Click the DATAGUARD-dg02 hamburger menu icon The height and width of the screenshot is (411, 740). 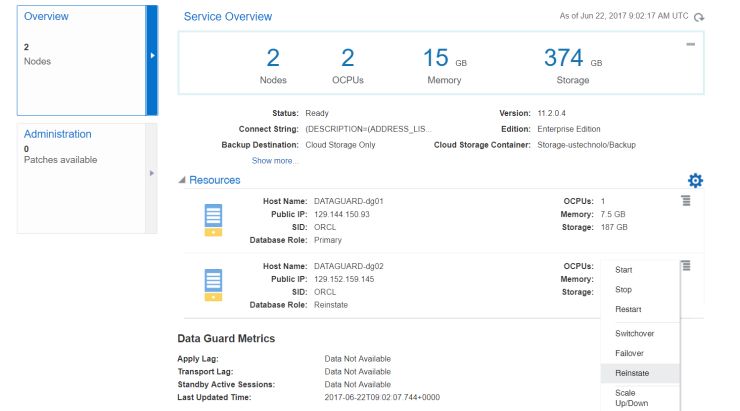686,266
